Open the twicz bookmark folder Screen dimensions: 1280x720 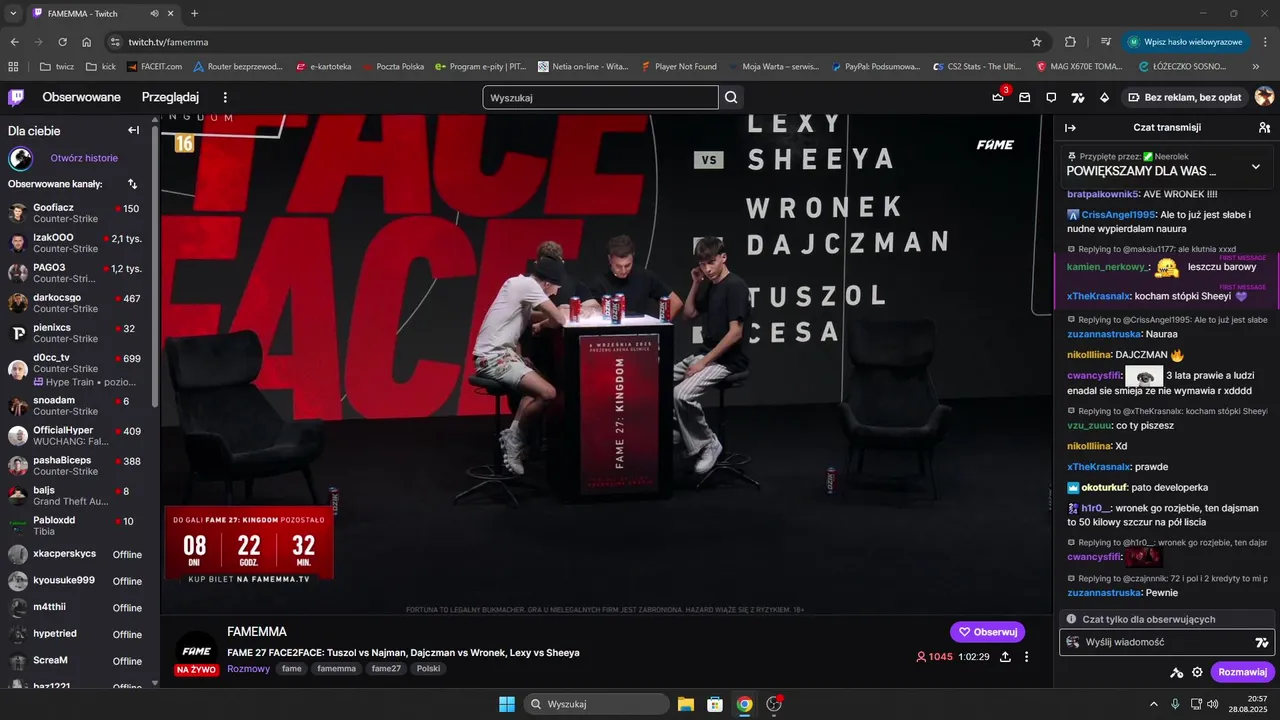click(x=56, y=66)
